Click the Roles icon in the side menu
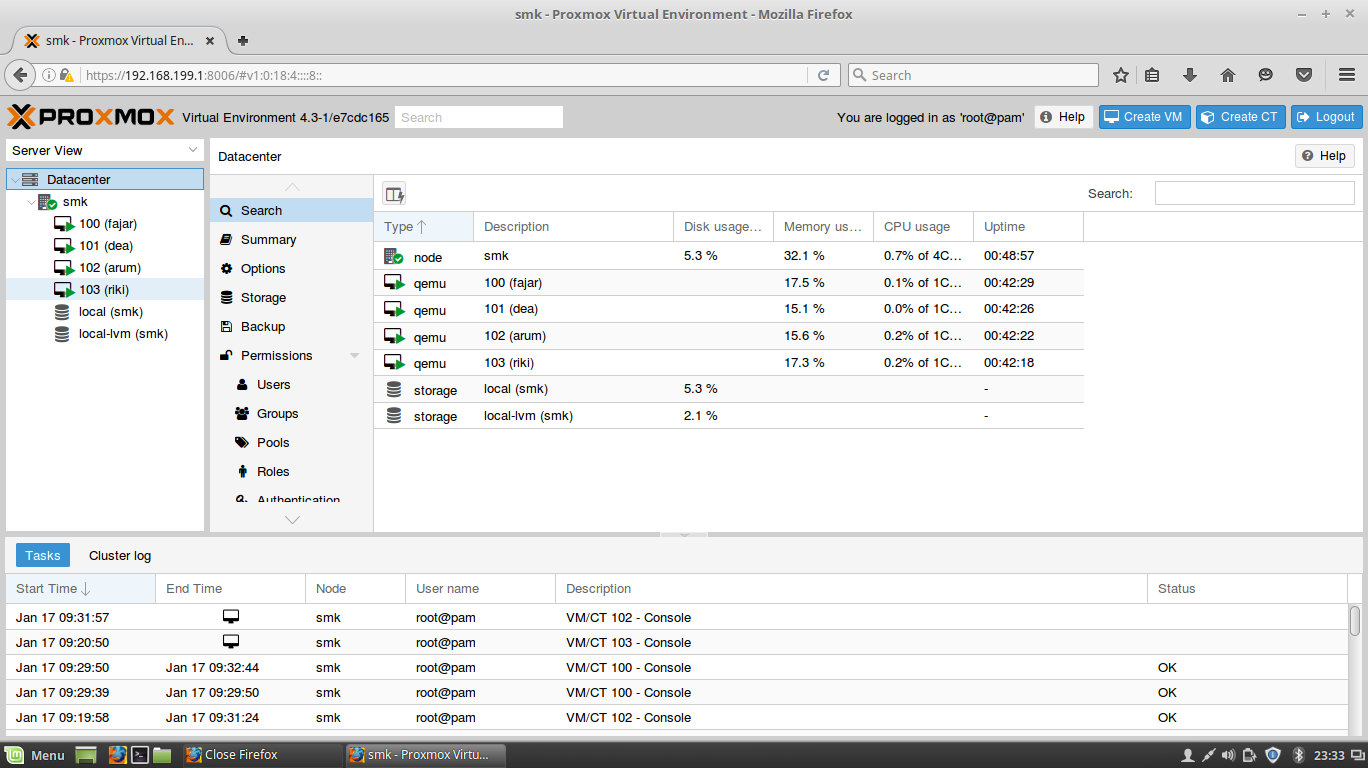This screenshot has height=768, width=1368. click(x=243, y=472)
